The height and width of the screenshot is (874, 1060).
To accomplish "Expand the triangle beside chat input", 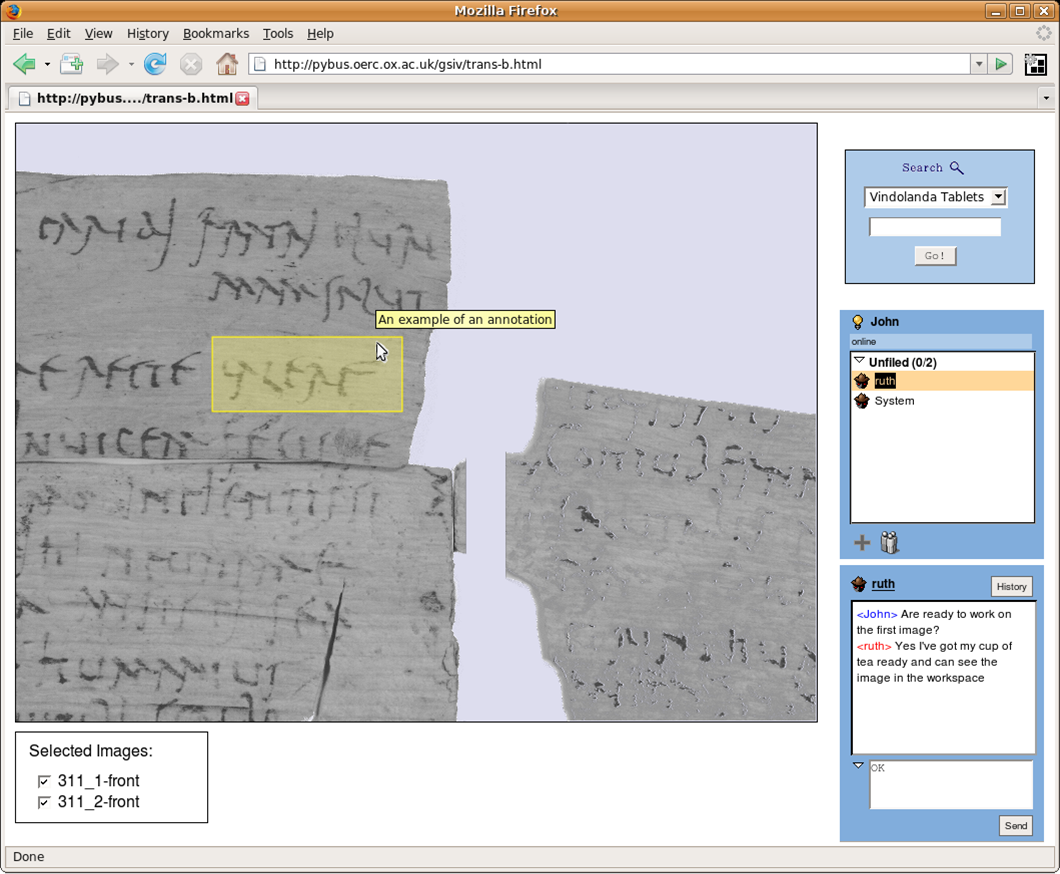I will [858, 766].
